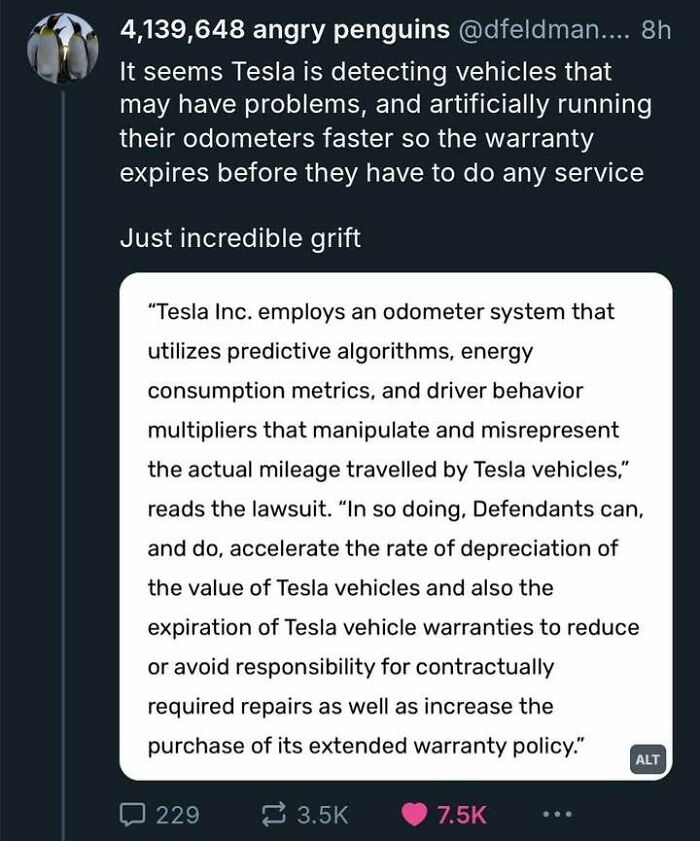Open post by clicking 'Just incredible grift' text
The width and height of the screenshot is (700, 841).
coord(240,238)
